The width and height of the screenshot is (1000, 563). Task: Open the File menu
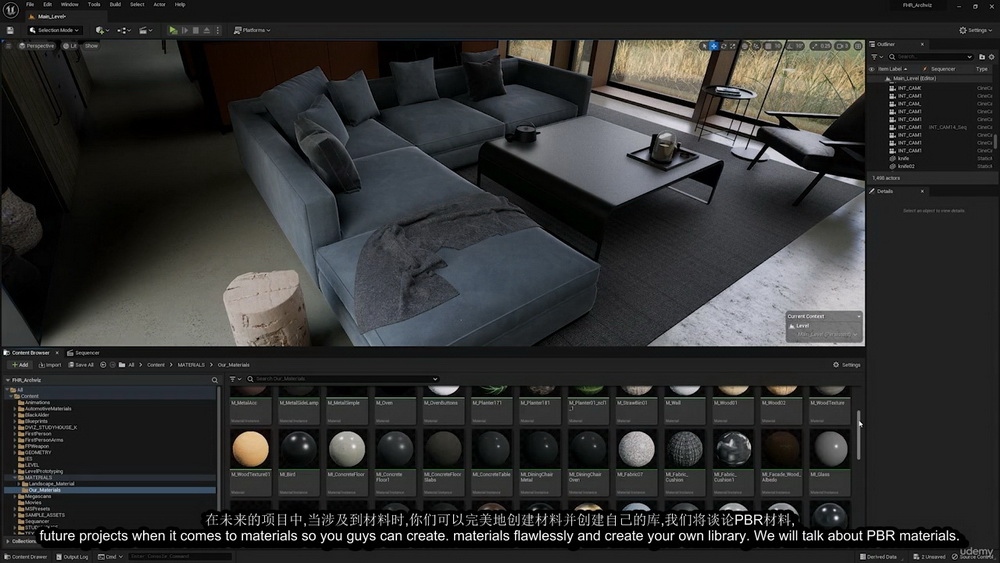pyautogui.click(x=30, y=4)
